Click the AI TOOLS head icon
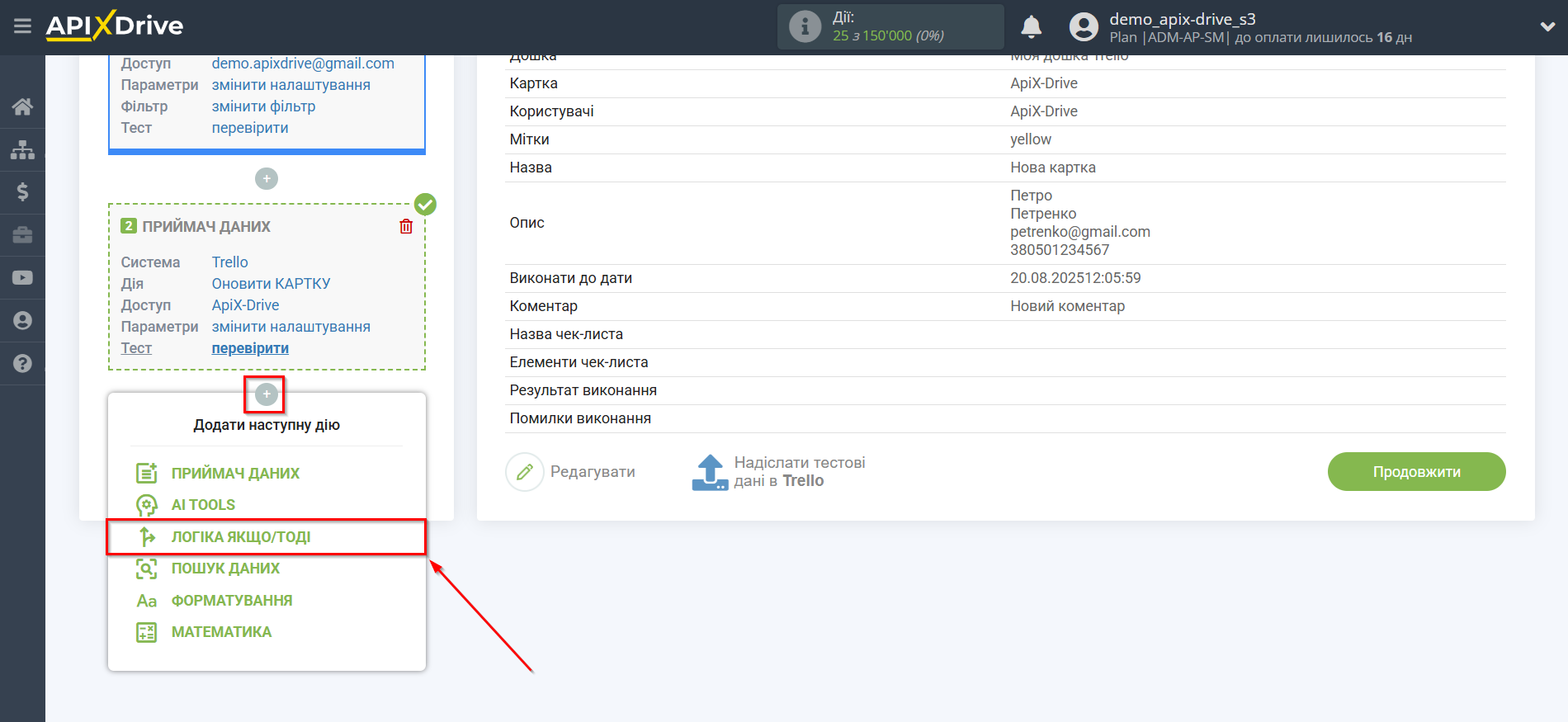1568x722 pixels. click(146, 505)
